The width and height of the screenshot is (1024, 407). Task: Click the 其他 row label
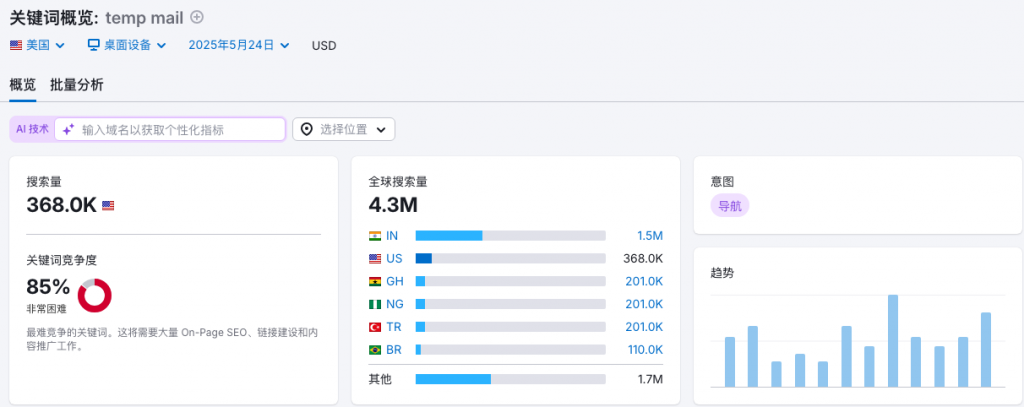[x=380, y=379]
